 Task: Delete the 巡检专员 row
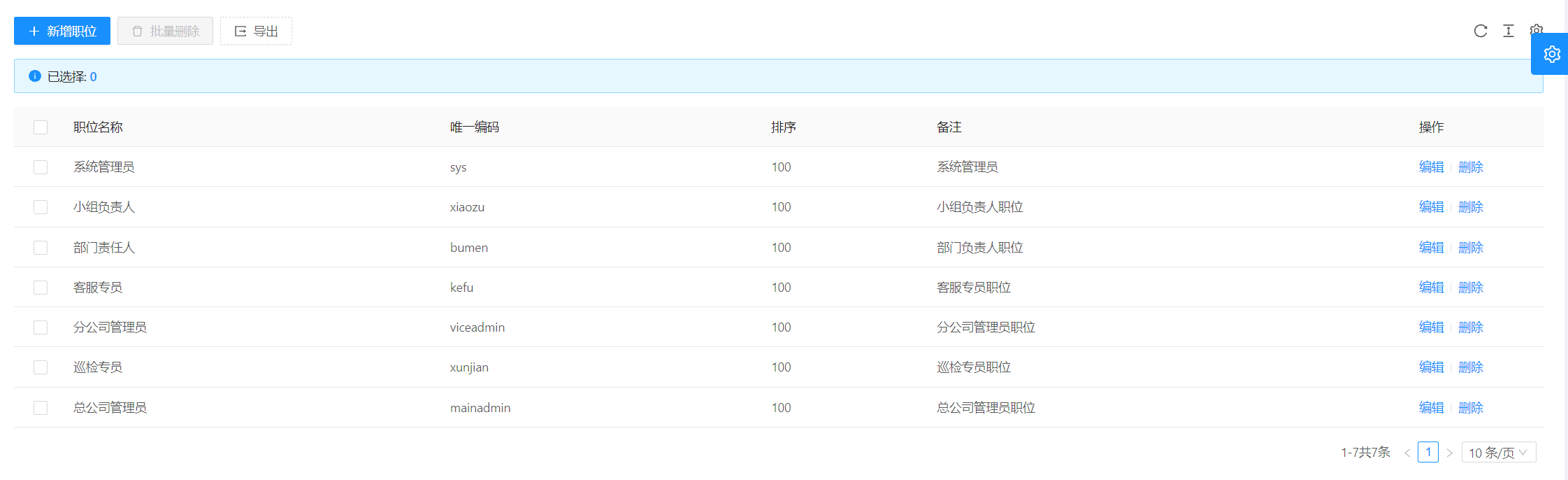click(x=1471, y=367)
